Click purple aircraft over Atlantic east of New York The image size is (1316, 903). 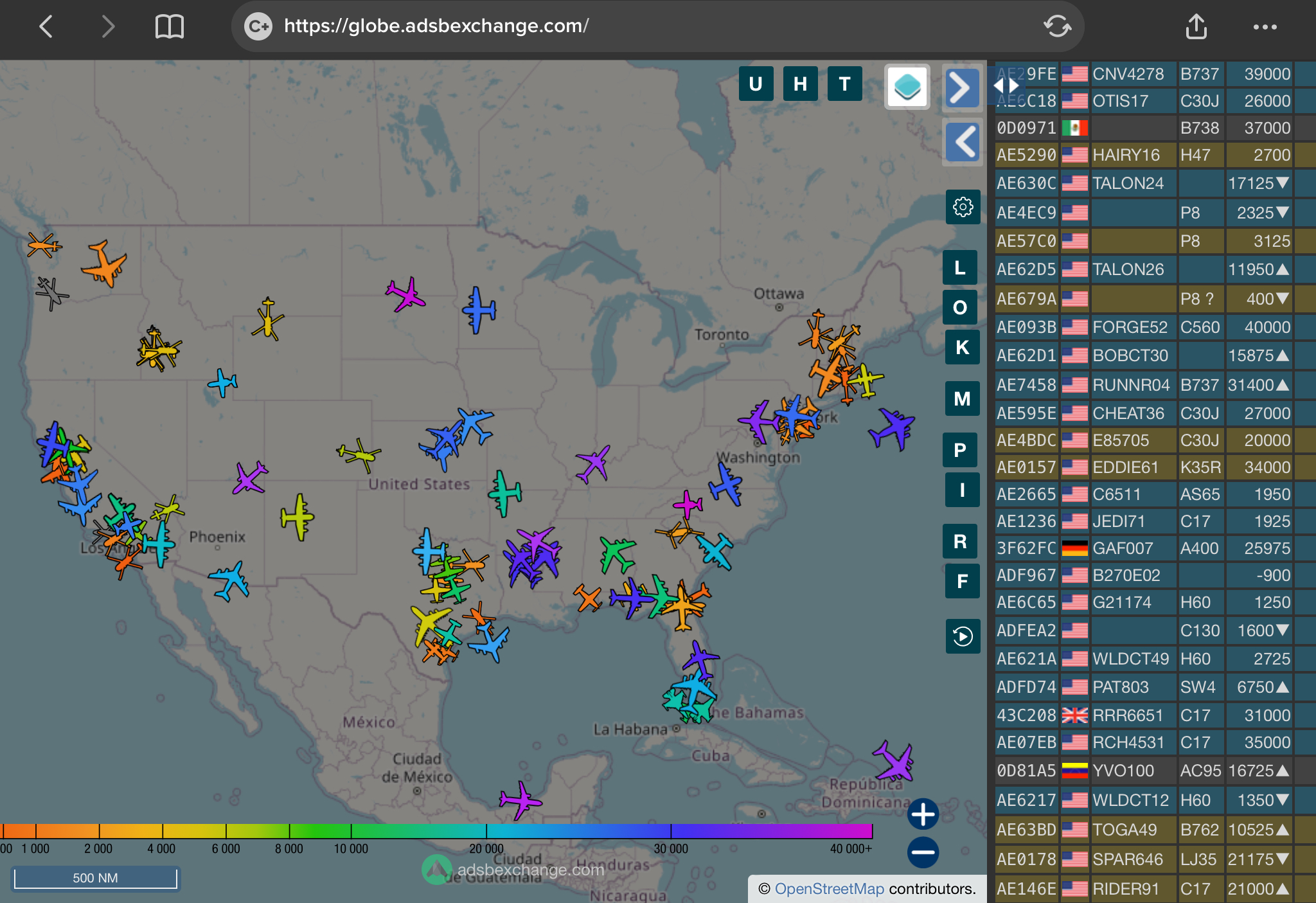coord(892,428)
